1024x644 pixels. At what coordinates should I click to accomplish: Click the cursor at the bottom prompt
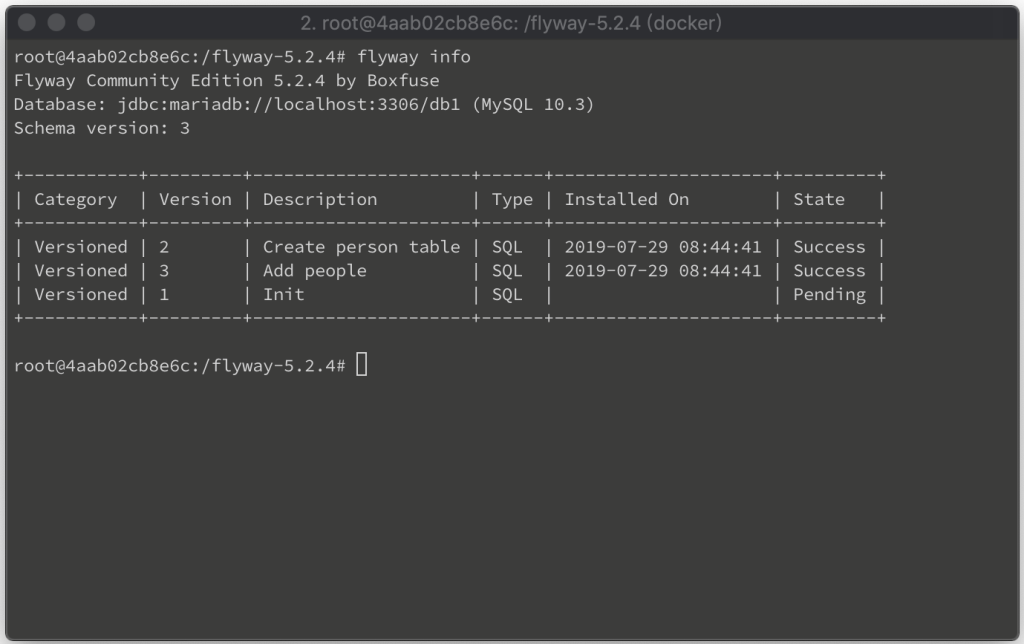[362, 364]
